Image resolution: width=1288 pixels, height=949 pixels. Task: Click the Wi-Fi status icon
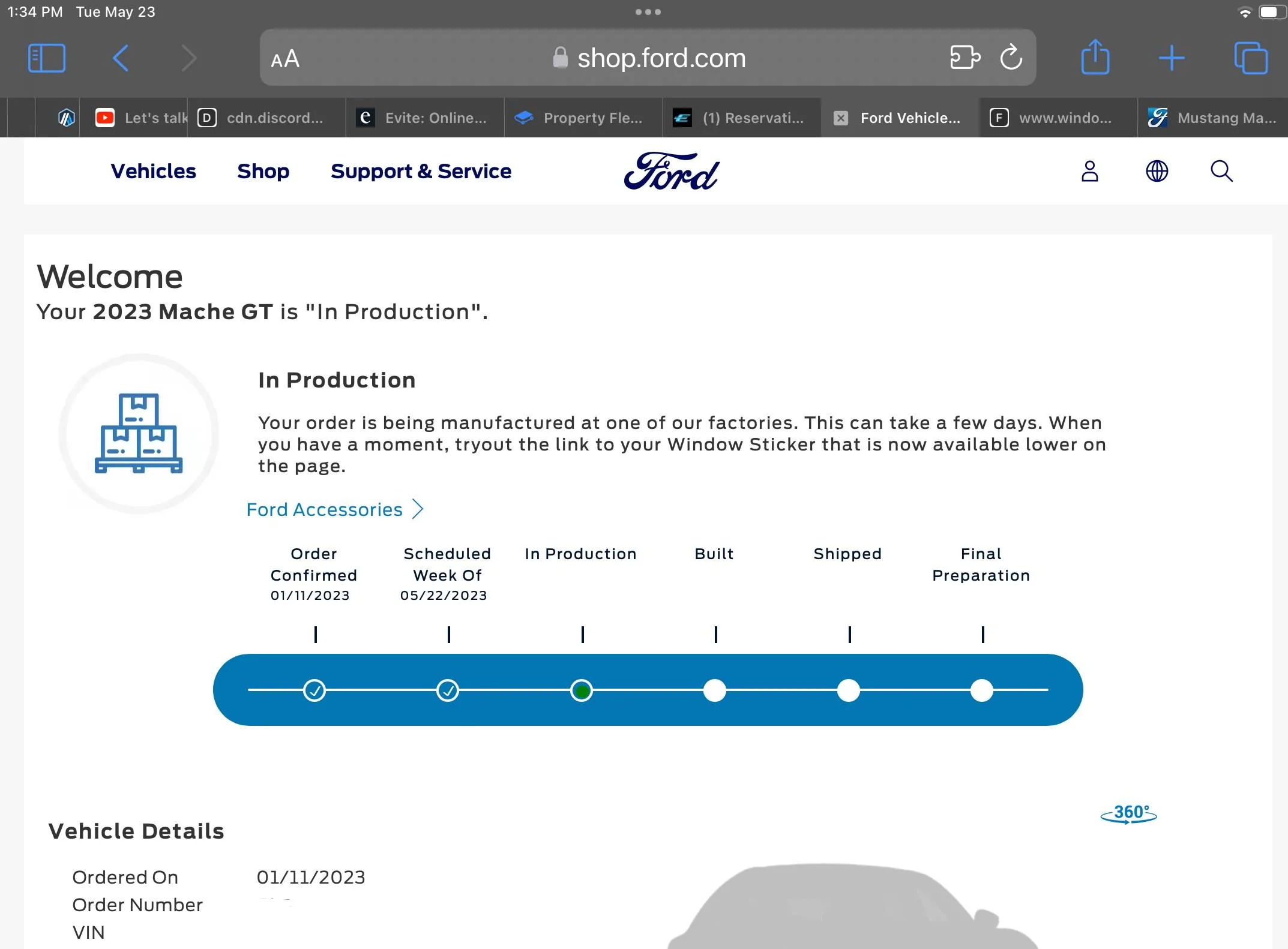click(1245, 12)
